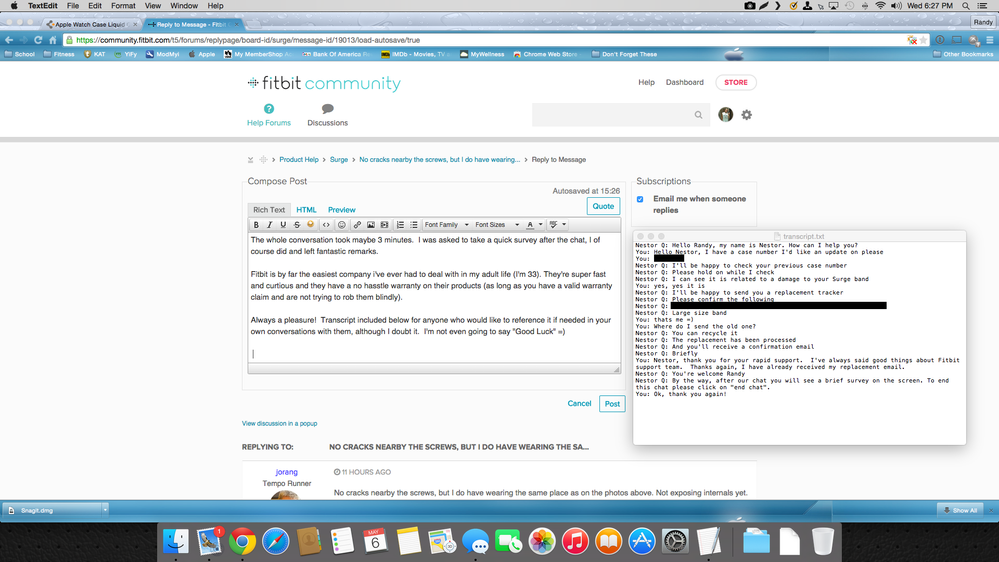Open Messages app in the dock
This screenshot has width=999, height=562.
475,542
